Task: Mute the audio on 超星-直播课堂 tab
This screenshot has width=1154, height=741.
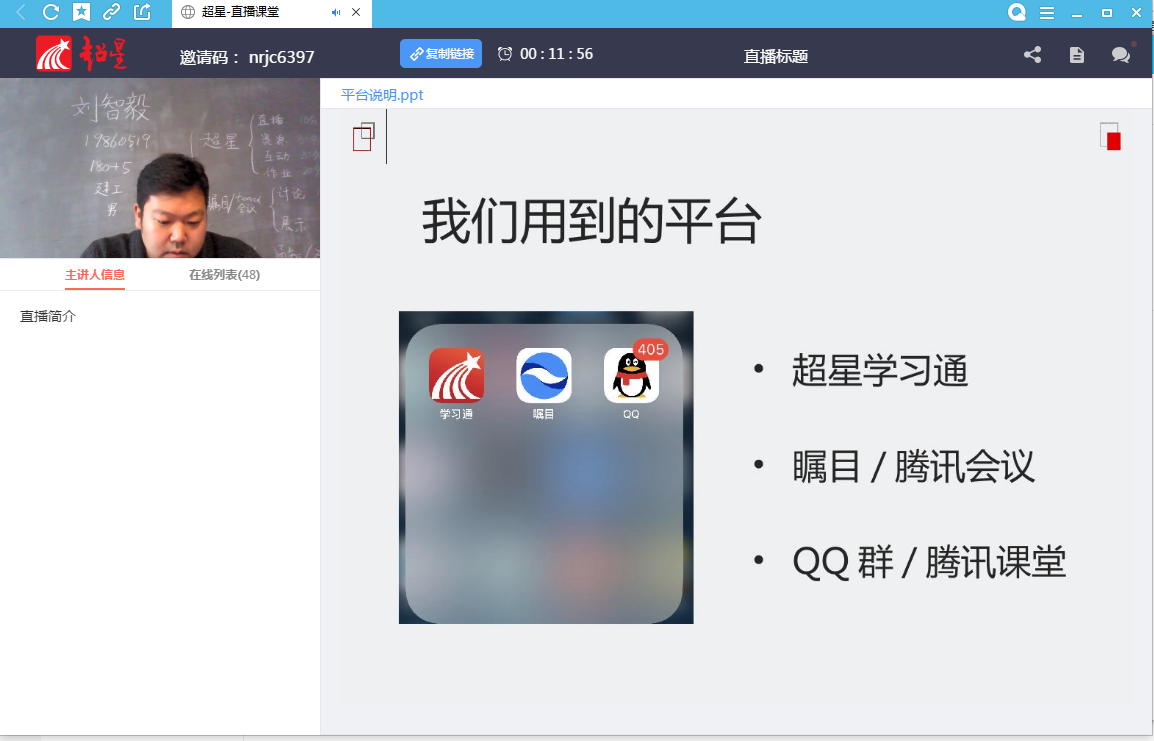Action: 336,13
